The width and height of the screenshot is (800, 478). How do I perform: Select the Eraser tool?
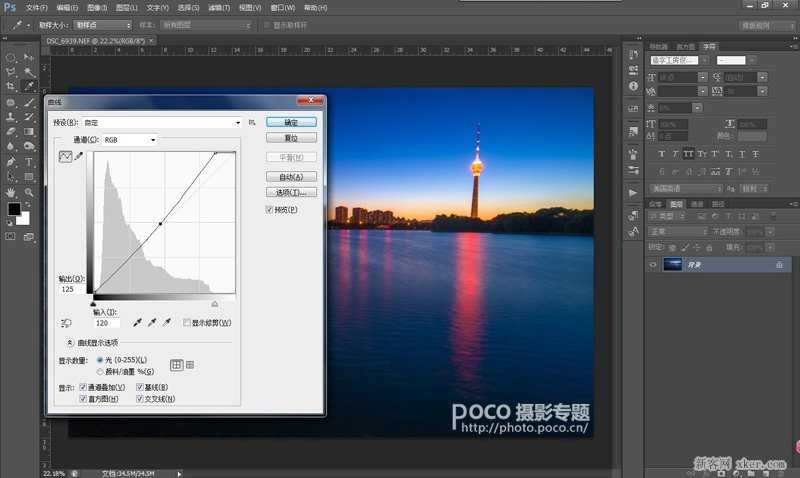click(10, 132)
